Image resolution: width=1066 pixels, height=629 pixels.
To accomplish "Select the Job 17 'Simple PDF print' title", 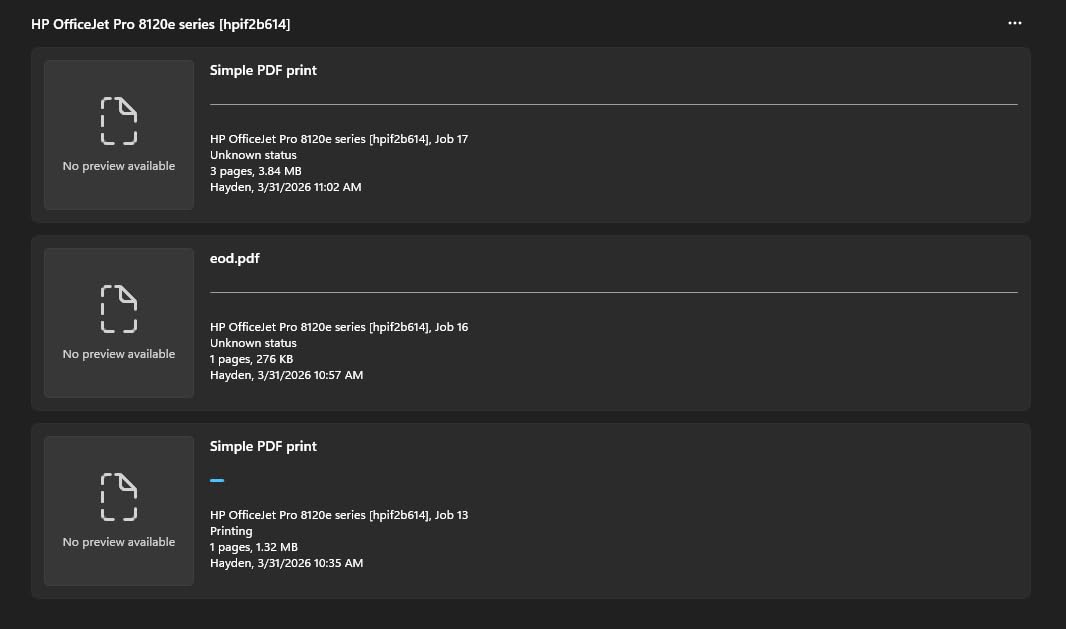I will (263, 71).
